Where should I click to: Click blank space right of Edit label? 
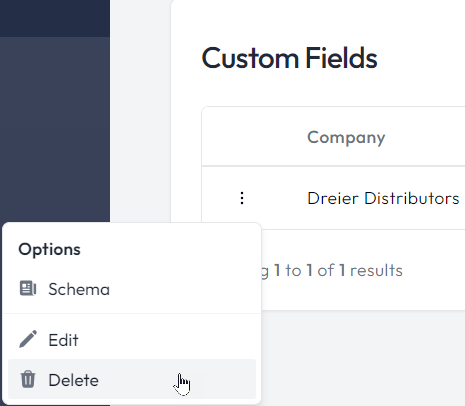coord(167,340)
